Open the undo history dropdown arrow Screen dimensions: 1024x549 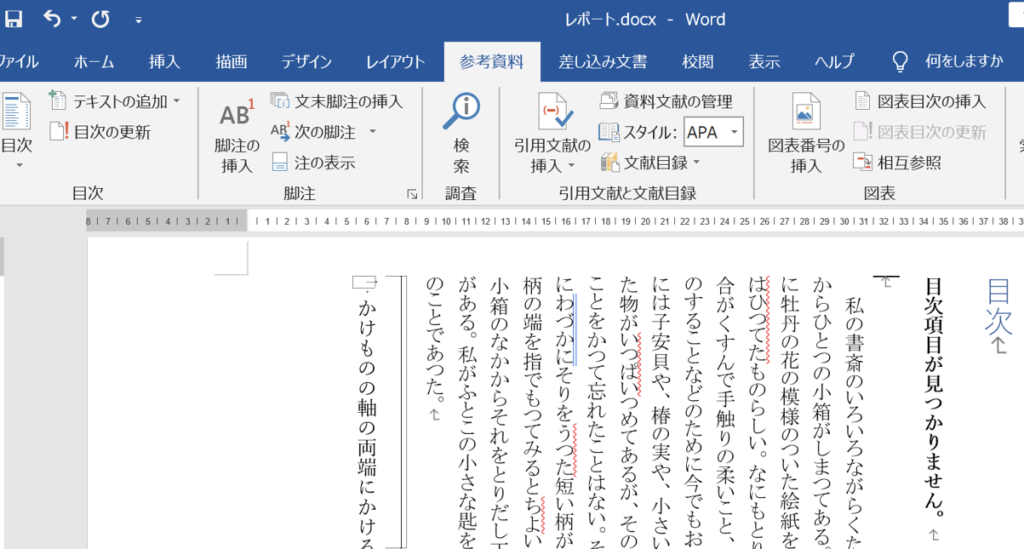tap(74, 19)
